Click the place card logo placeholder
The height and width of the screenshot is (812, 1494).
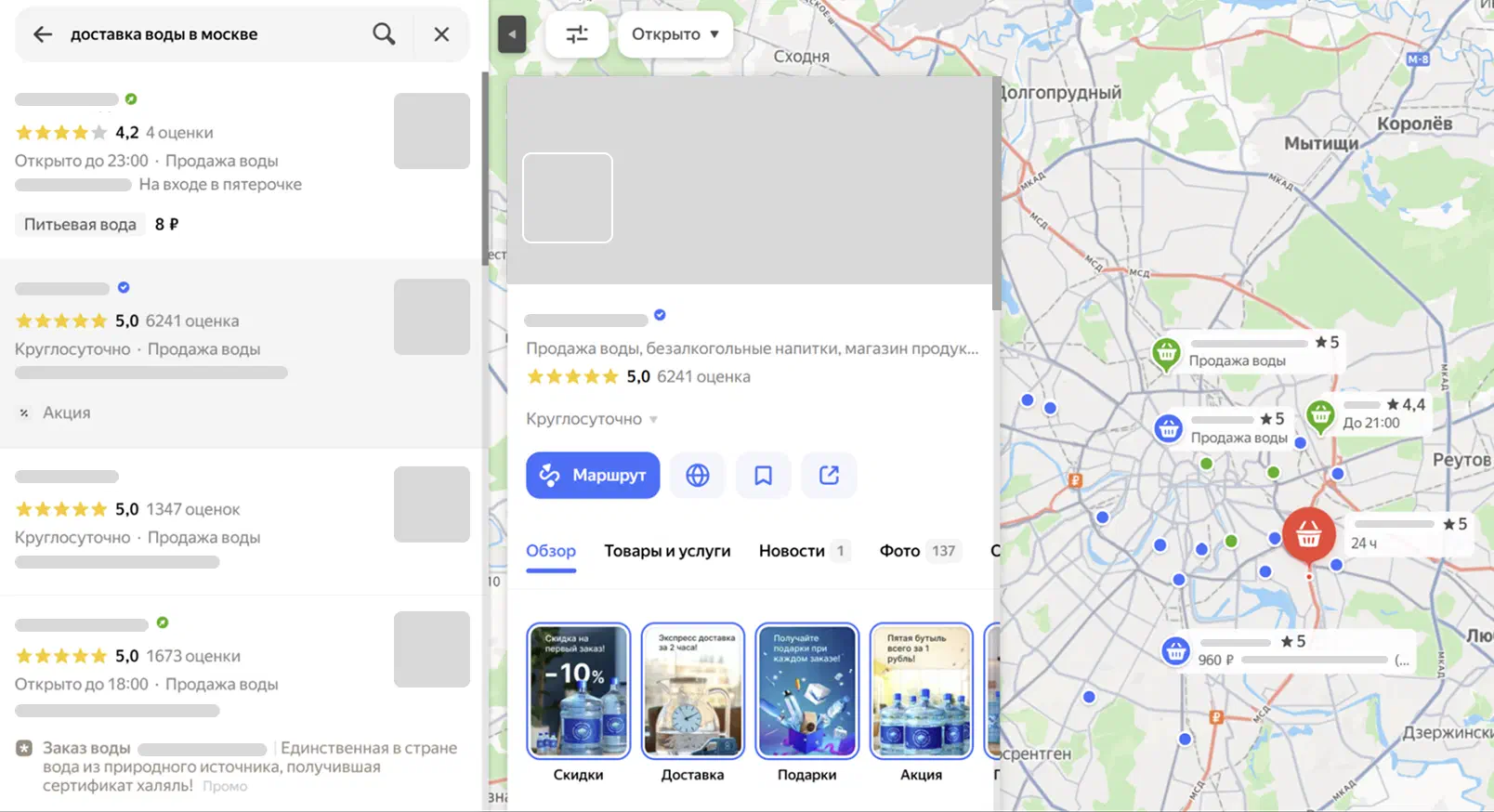[x=568, y=198]
